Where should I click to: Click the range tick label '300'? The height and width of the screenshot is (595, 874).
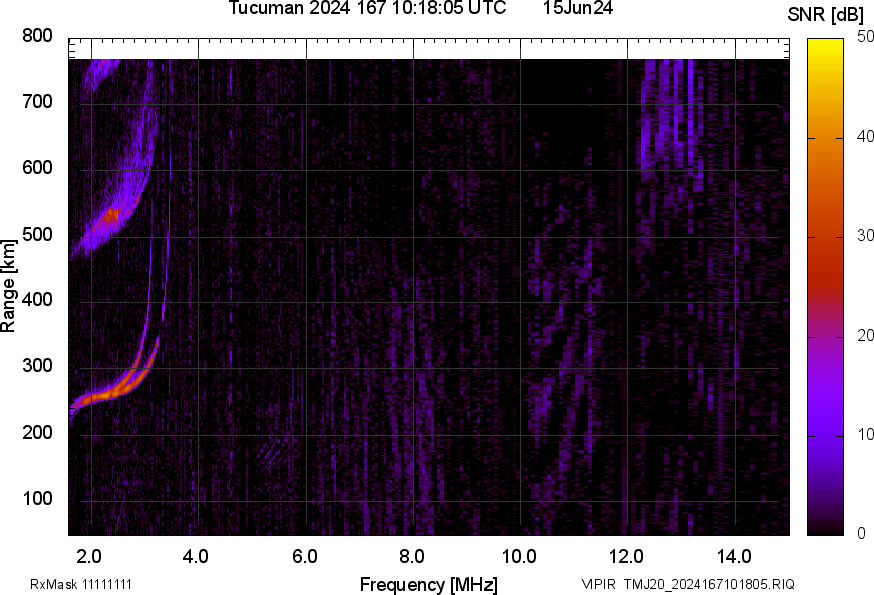click(37, 366)
